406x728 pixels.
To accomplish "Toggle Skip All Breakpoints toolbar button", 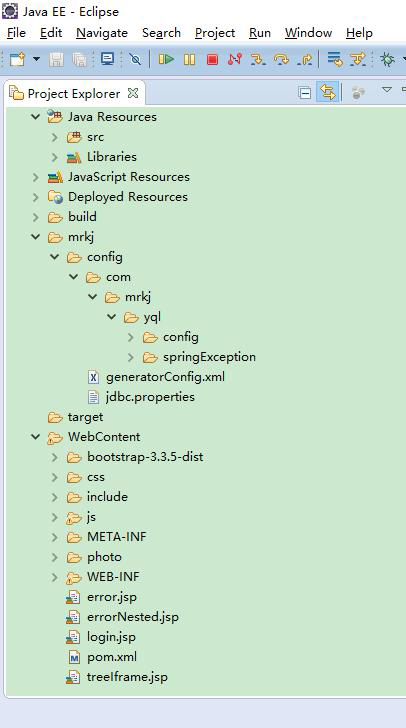I will (x=135, y=59).
